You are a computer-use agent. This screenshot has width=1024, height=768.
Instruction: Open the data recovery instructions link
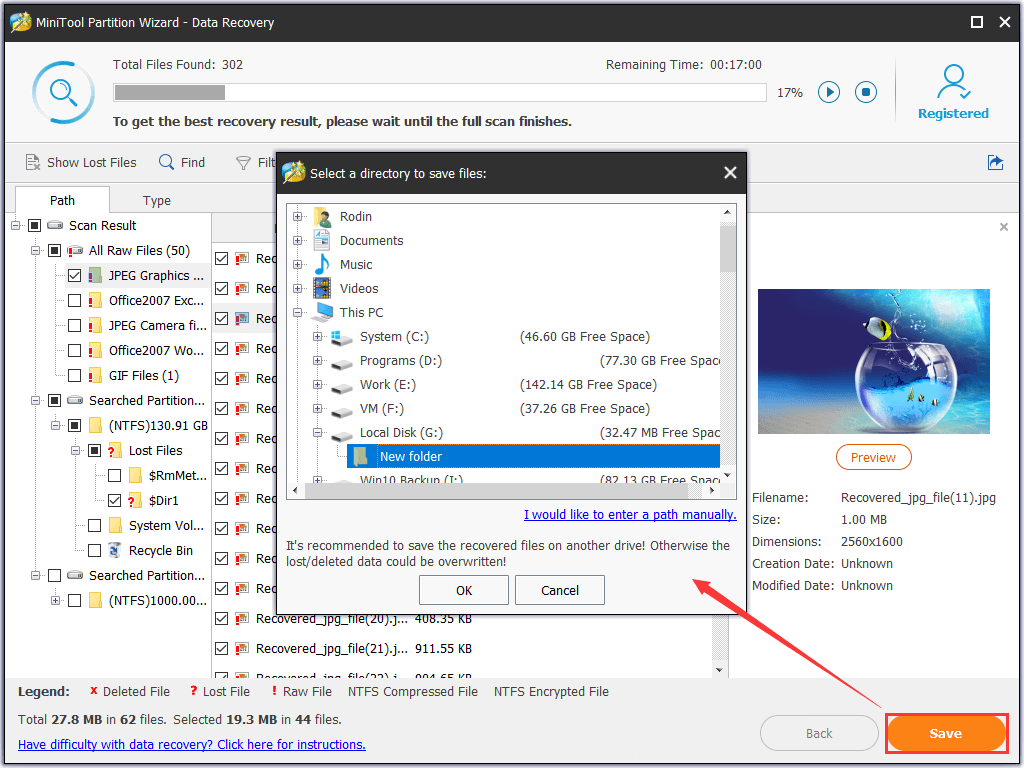pyautogui.click(x=191, y=744)
